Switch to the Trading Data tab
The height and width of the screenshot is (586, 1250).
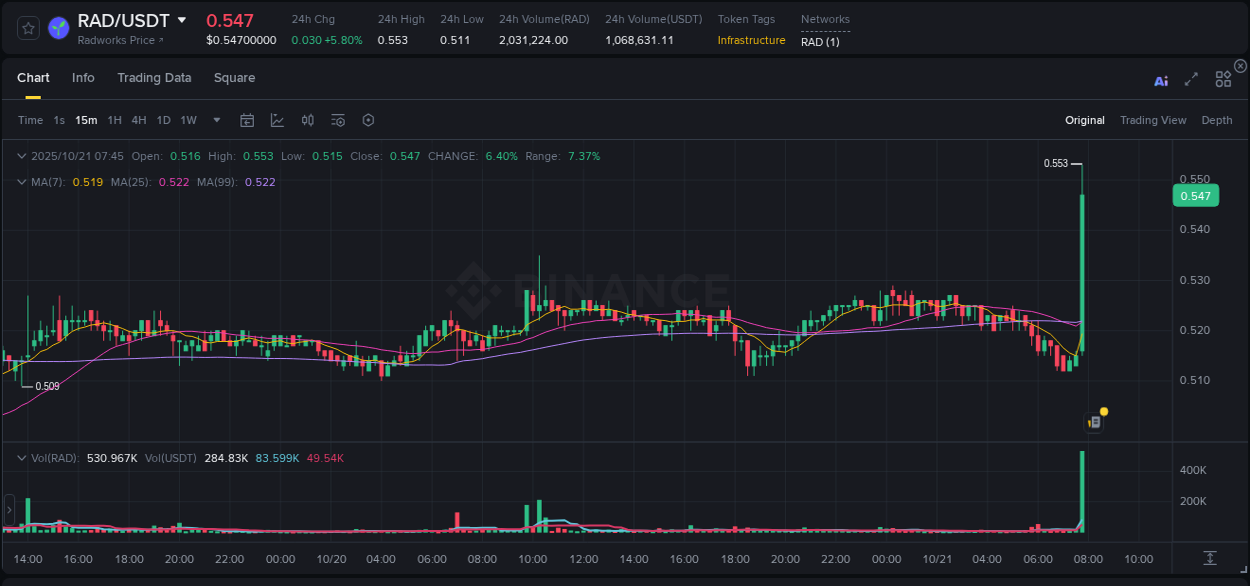point(154,78)
